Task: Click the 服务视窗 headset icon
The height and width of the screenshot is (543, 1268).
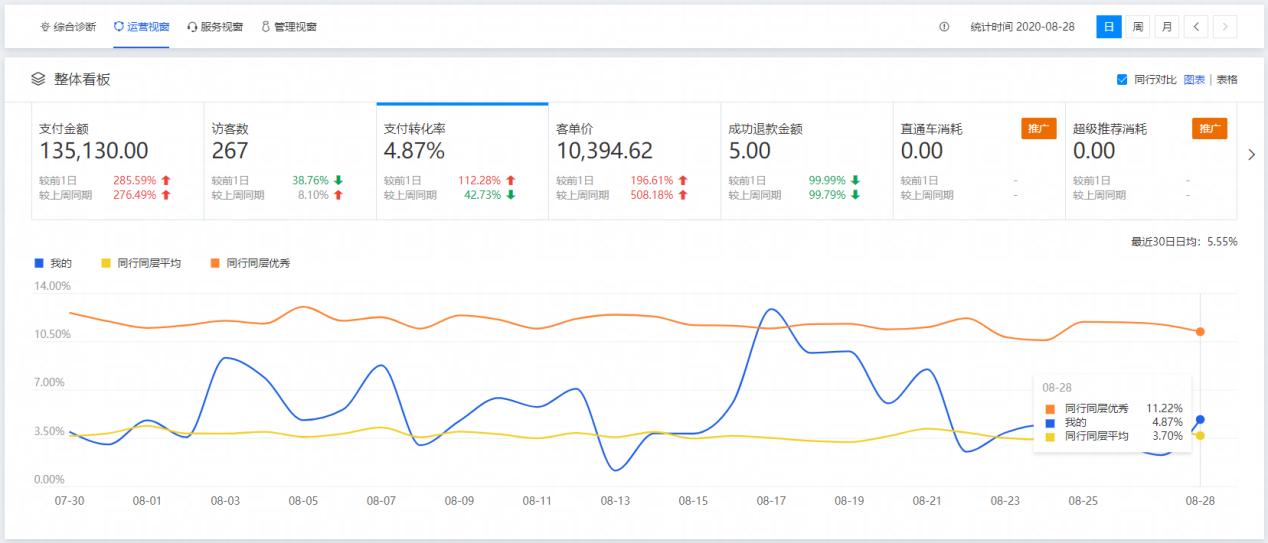Action: (192, 27)
